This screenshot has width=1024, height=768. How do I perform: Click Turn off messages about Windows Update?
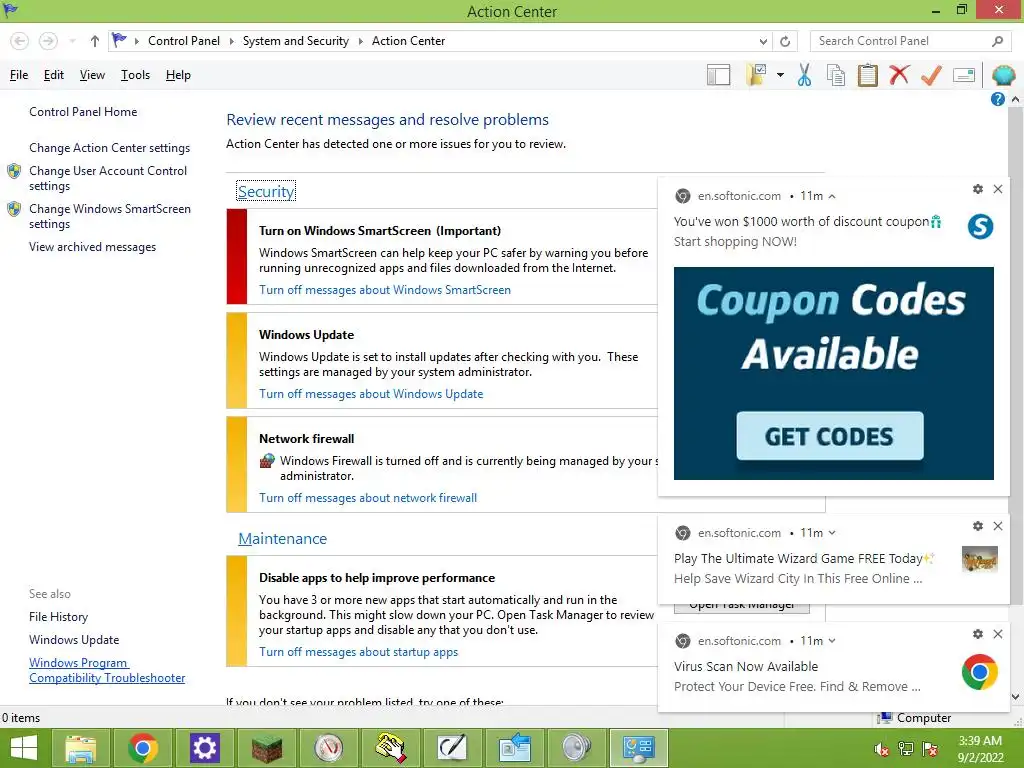coord(371,394)
